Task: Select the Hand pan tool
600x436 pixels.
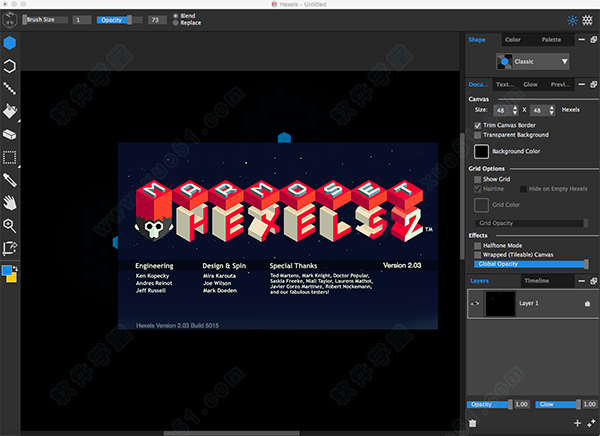Action: point(10,203)
